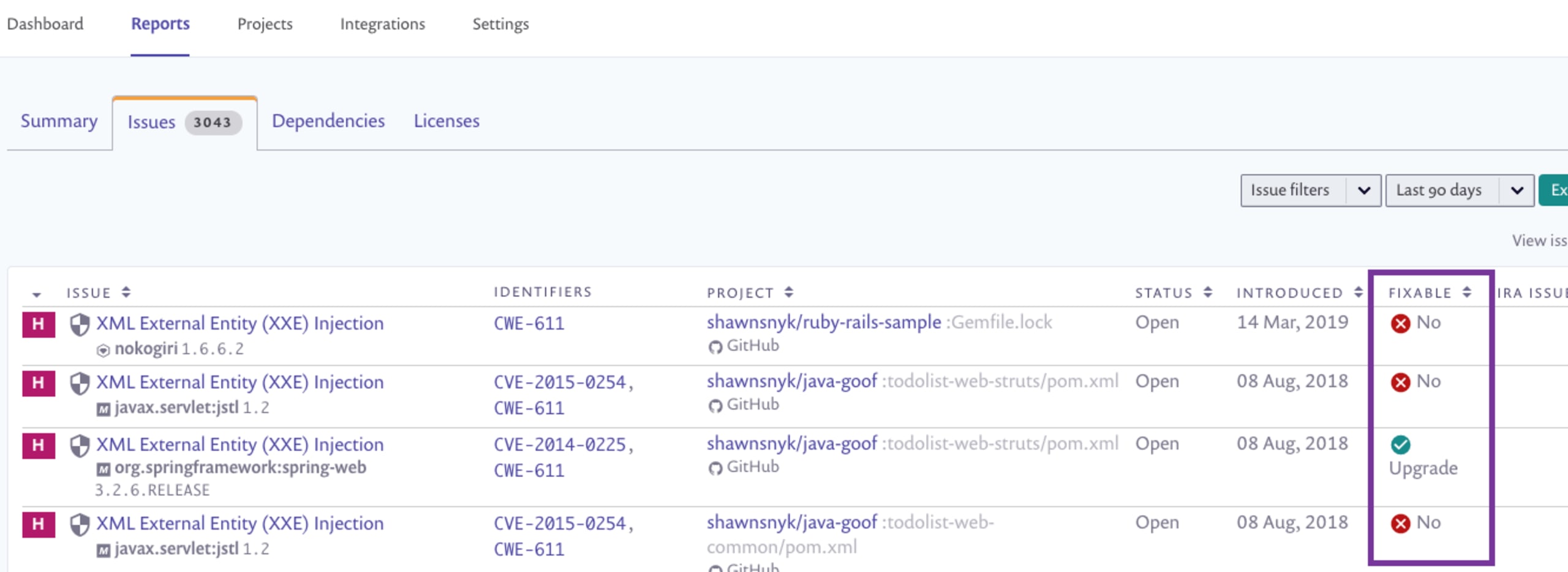The width and height of the screenshot is (1568, 572).
Task: Expand the Last 90 days date range dropdown
Action: pyautogui.click(x=1458, y=190)
